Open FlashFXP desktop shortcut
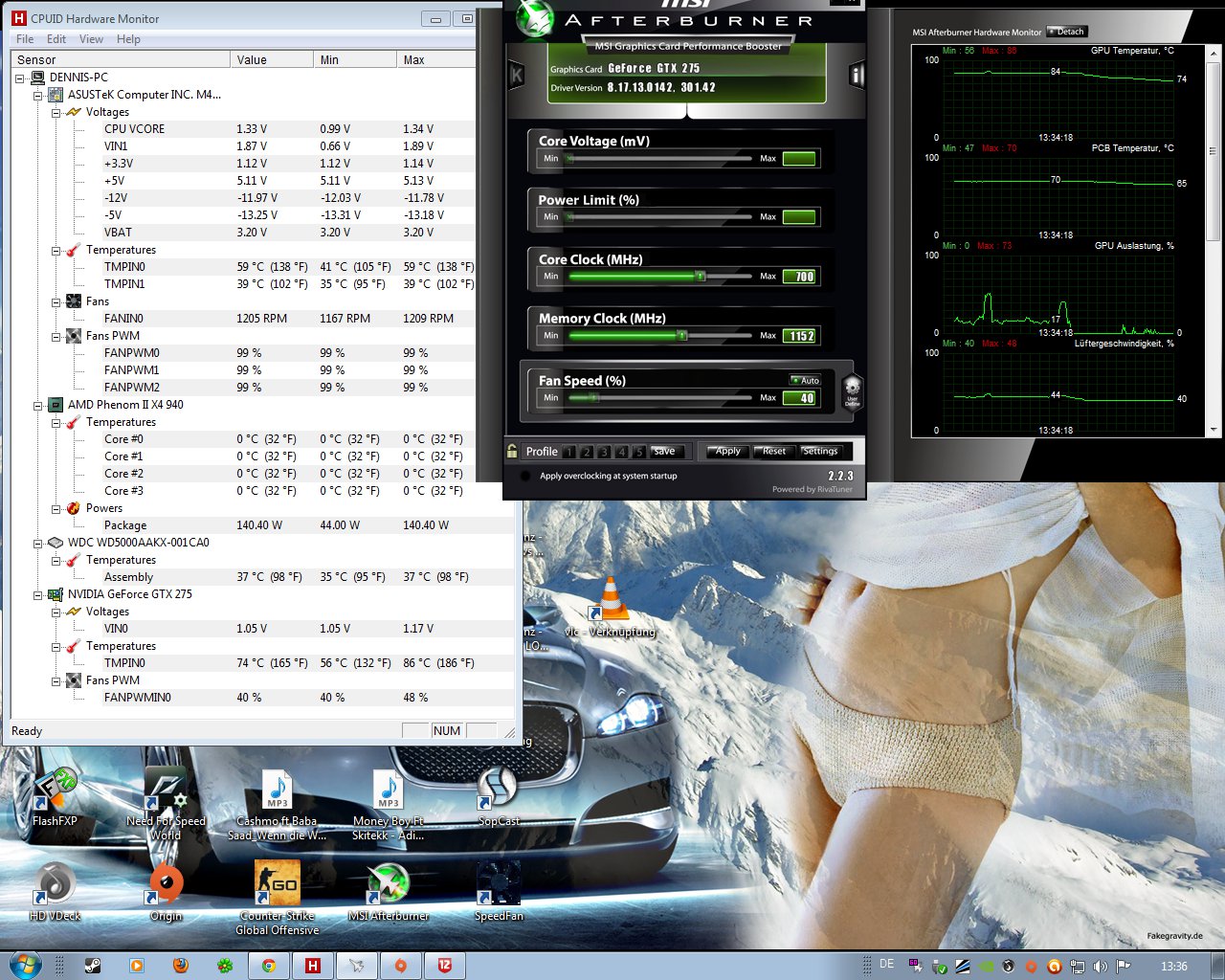This screenshot has height=980, width=1225. click(55, 796)
